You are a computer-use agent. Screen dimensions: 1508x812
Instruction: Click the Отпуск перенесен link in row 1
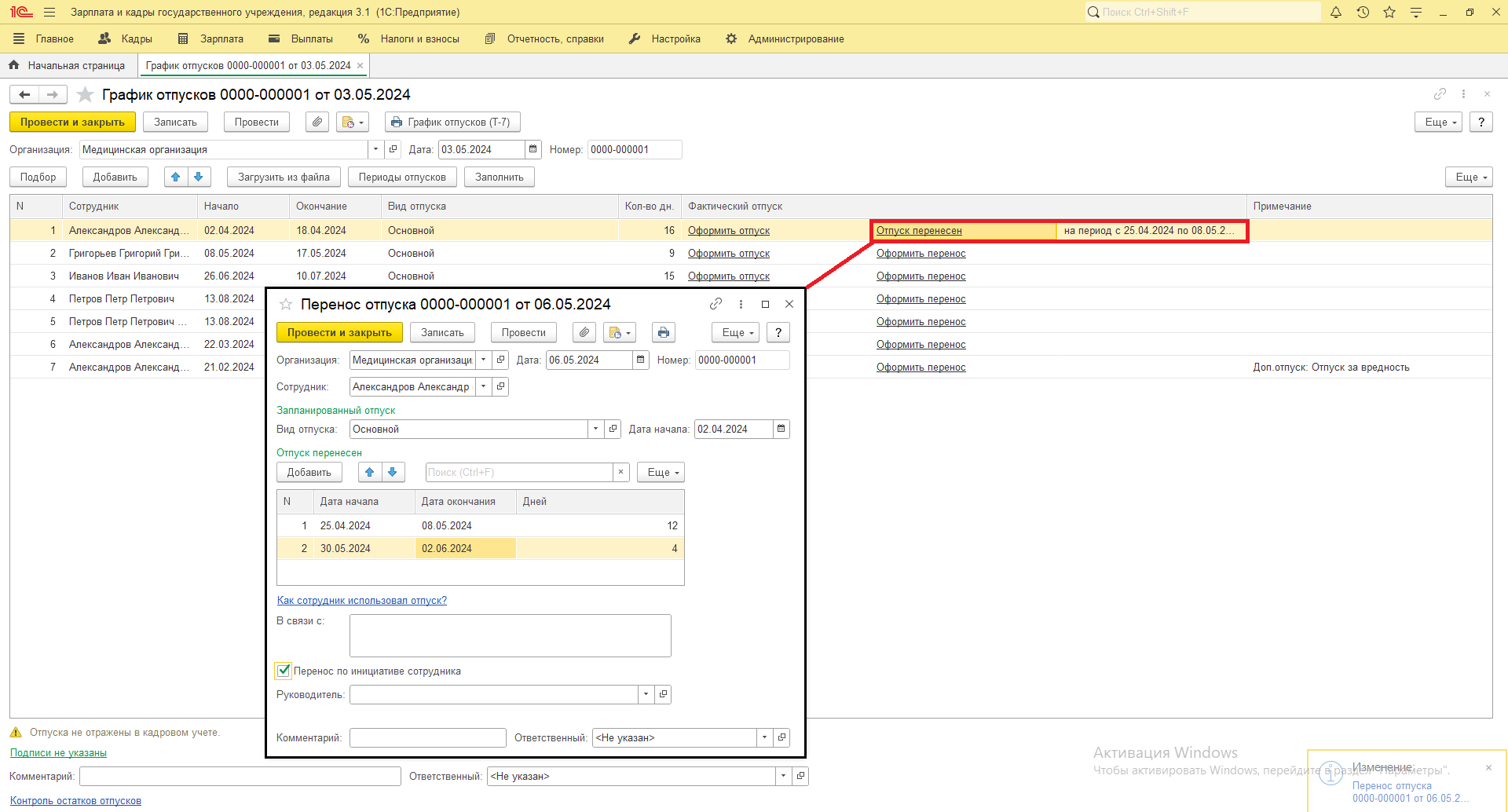click(x=919, y=231)
